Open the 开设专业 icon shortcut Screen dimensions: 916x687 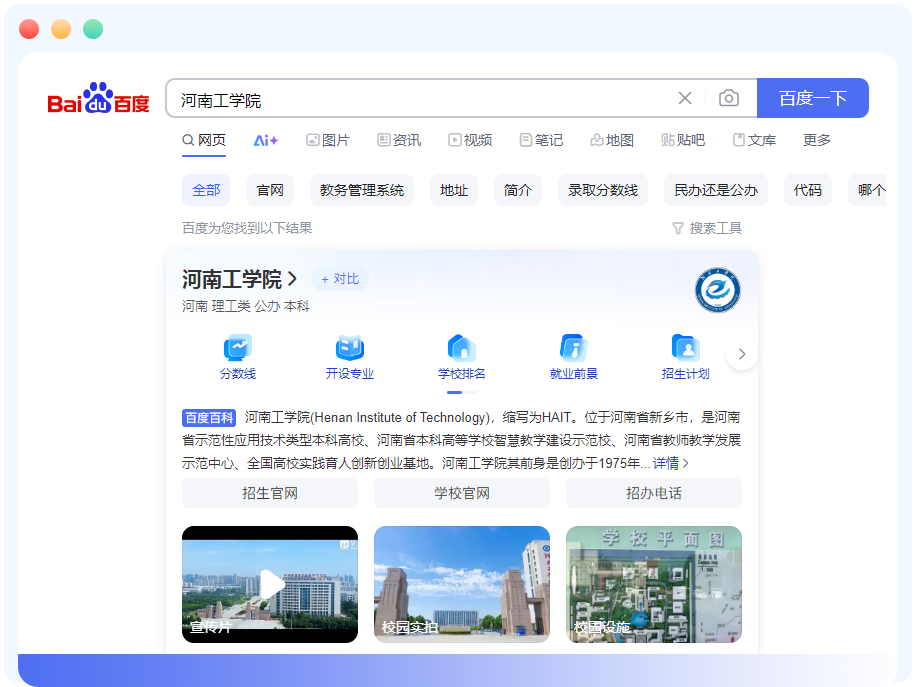[x=350, y=357]
